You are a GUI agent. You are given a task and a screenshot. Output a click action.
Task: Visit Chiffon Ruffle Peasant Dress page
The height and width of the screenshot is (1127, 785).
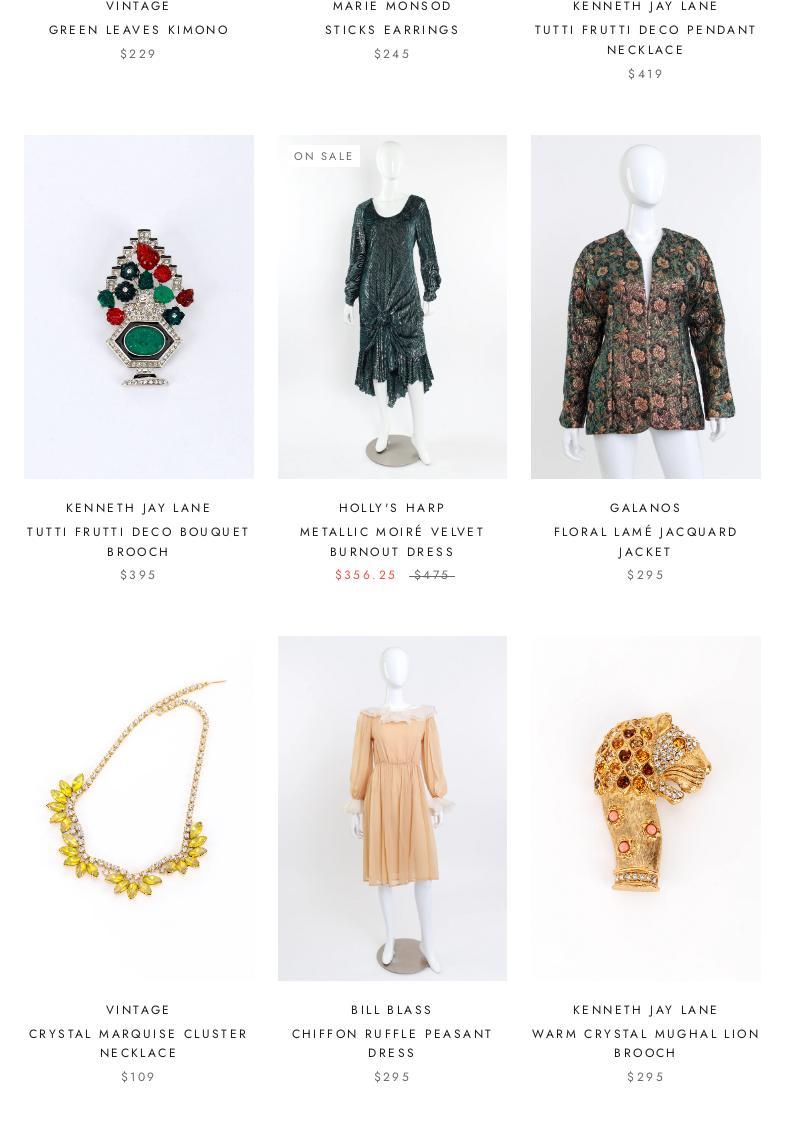pos(392,1043)
